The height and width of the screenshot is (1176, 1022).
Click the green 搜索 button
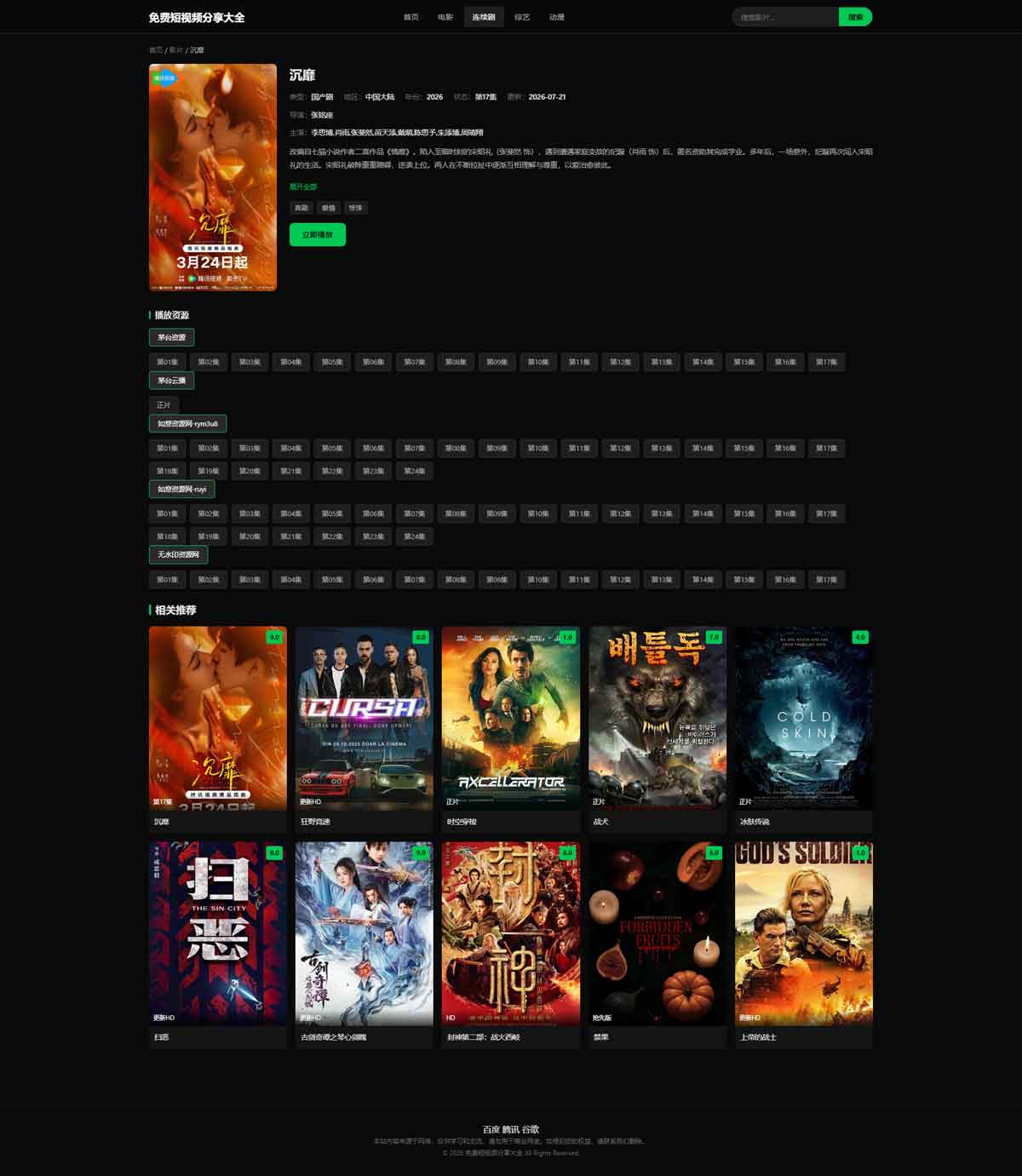tap(855, 17)
